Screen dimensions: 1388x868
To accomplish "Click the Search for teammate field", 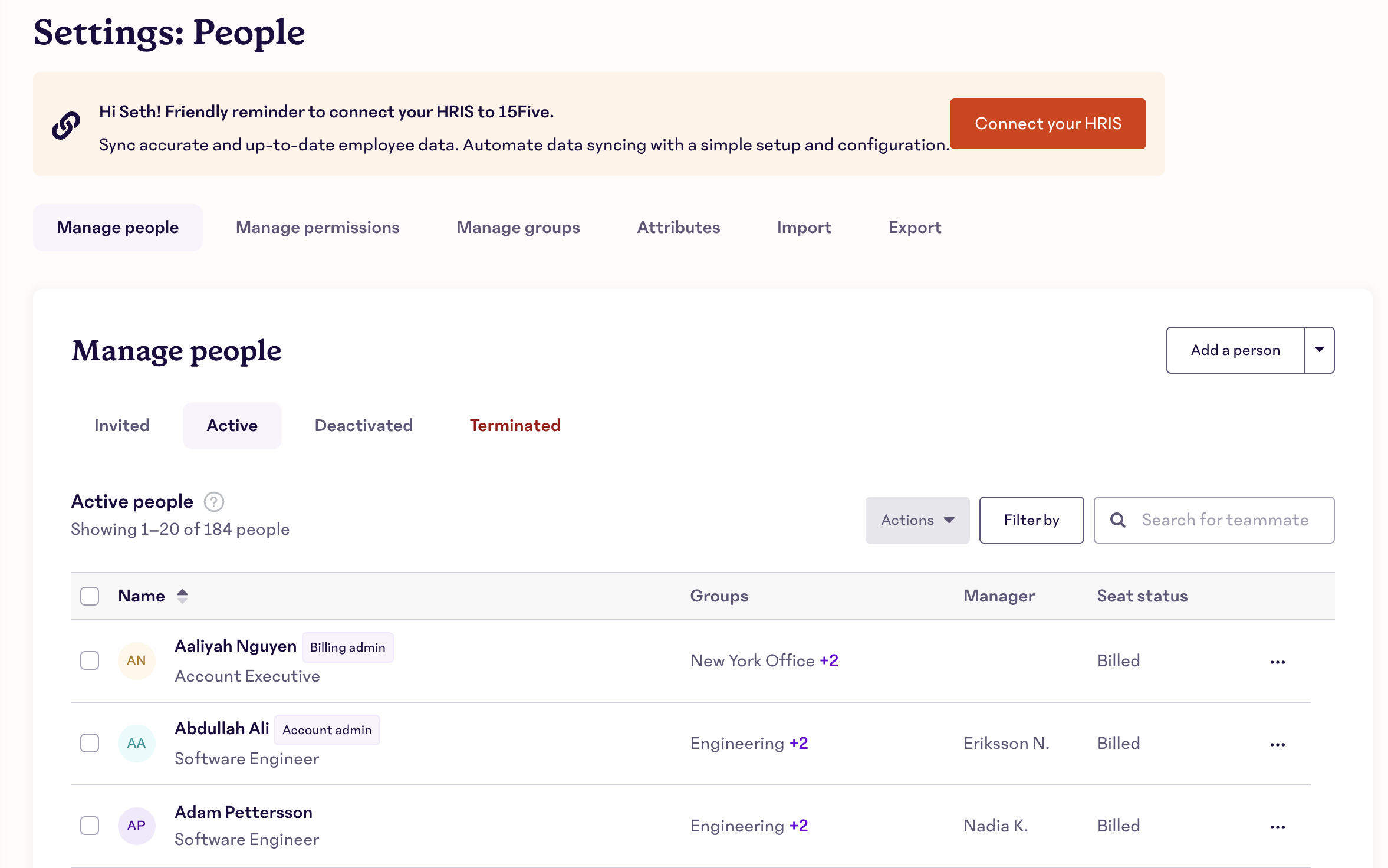I will point(1224,520).
